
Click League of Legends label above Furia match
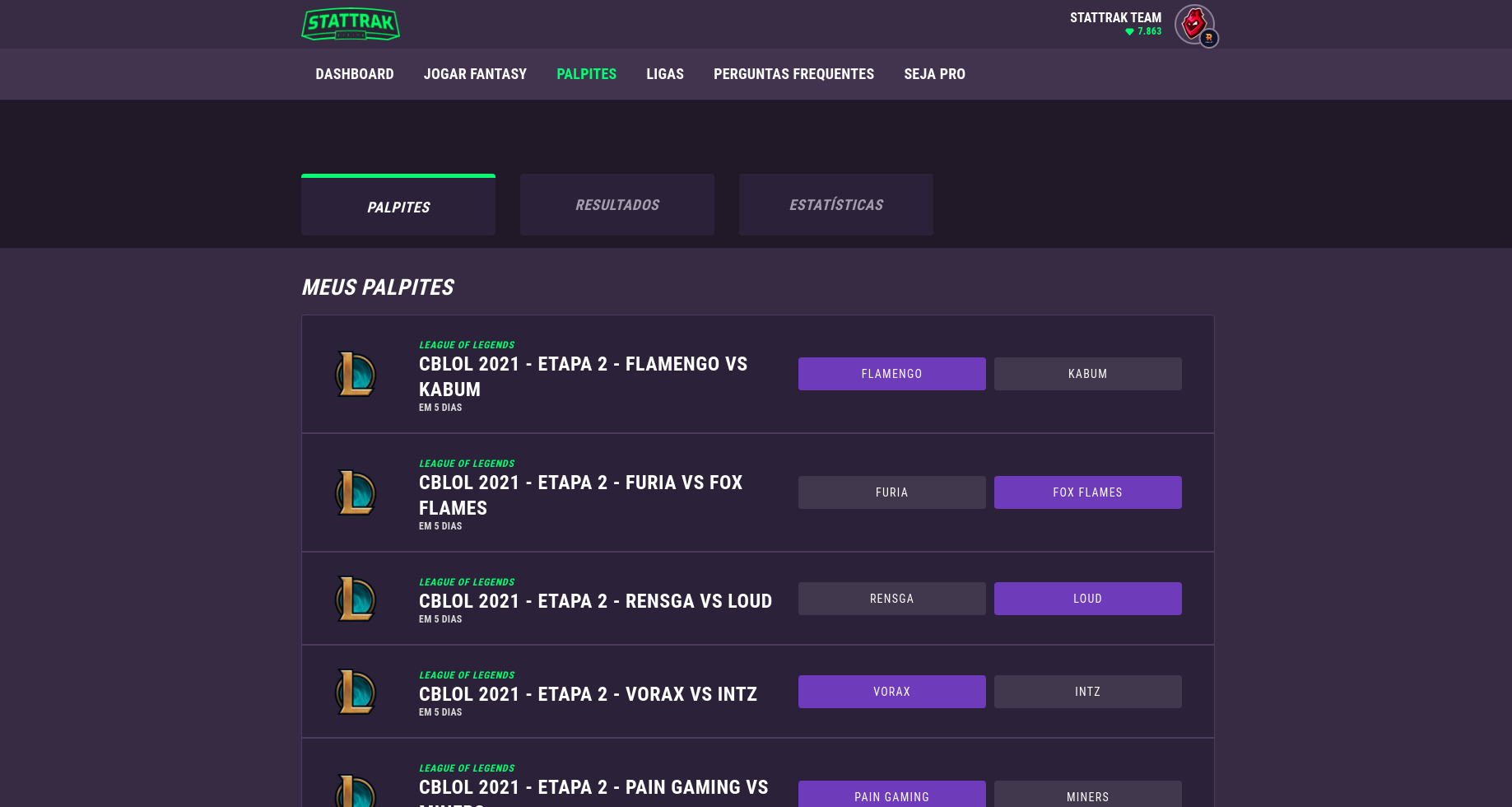point(467,464)
